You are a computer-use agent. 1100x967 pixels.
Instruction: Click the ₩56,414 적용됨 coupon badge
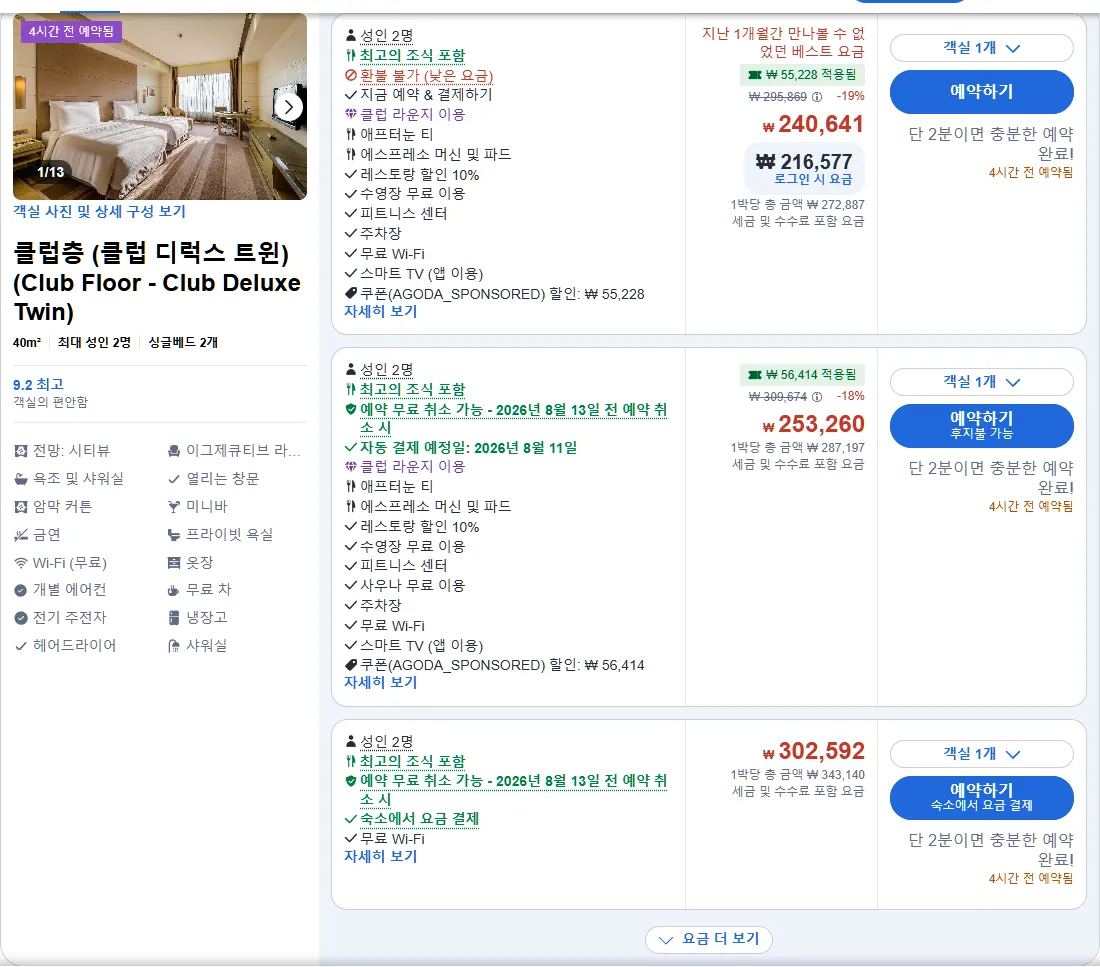pyautogui.click(x=802, y=375)
